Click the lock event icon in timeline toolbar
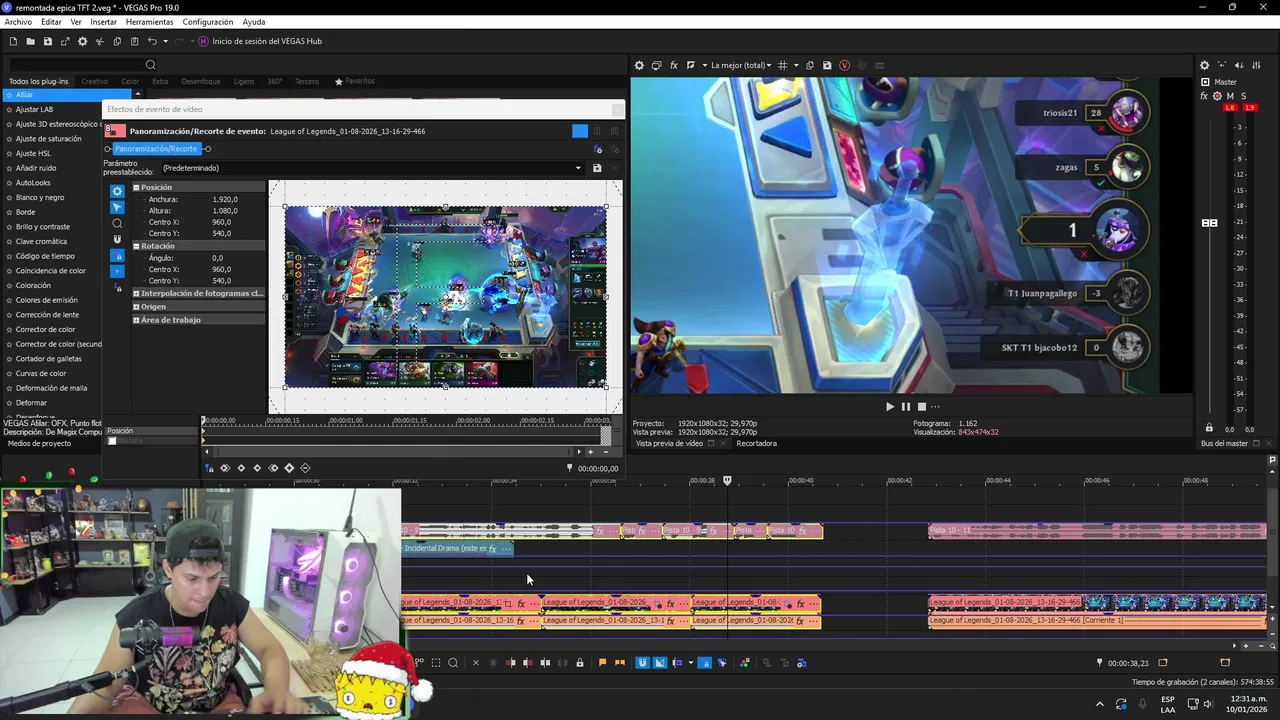Image resolution: width=1280 pixels, height=720 pixels. click(x=579, y=662)
